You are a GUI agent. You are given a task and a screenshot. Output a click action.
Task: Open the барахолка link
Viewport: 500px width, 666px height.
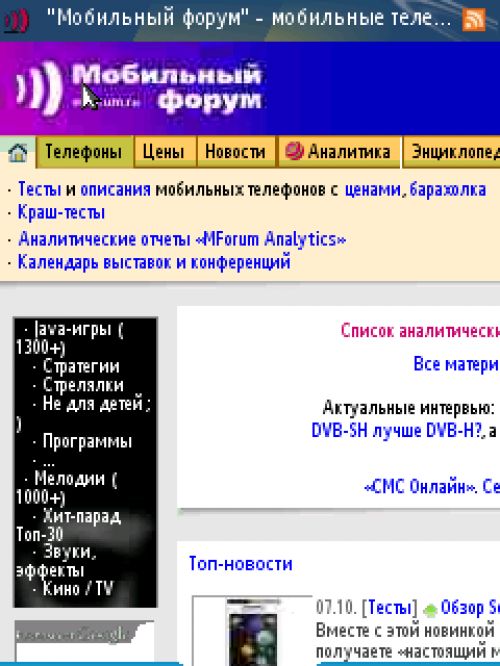[448, 189]
